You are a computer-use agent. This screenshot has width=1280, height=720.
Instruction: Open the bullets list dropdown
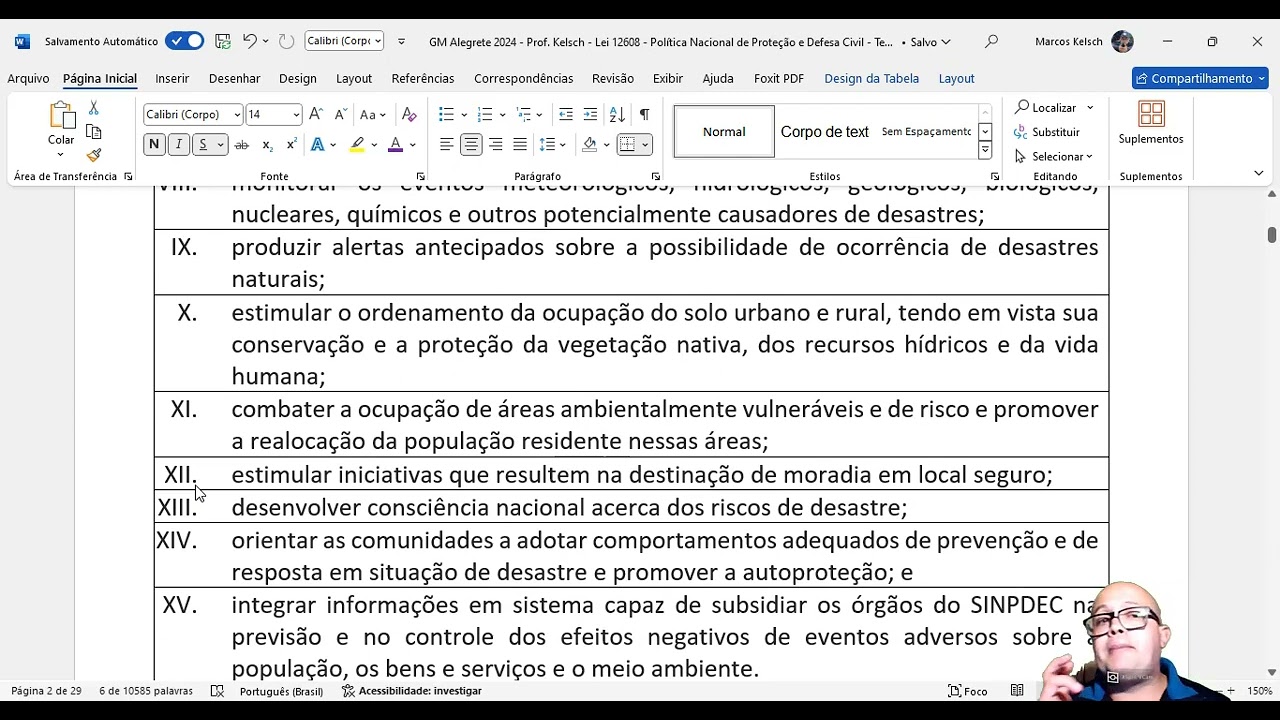464,115
